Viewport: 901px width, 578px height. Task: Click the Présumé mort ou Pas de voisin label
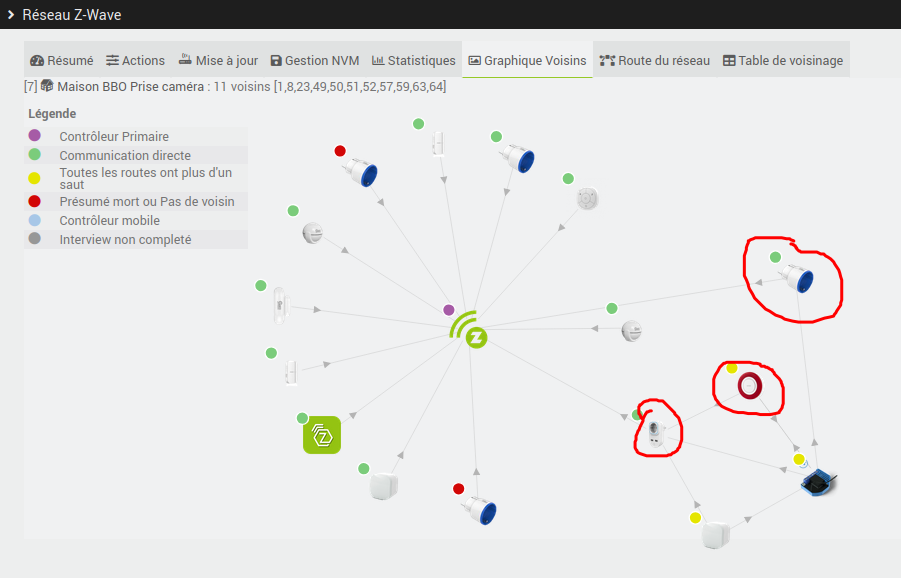(x=147, y=202)
